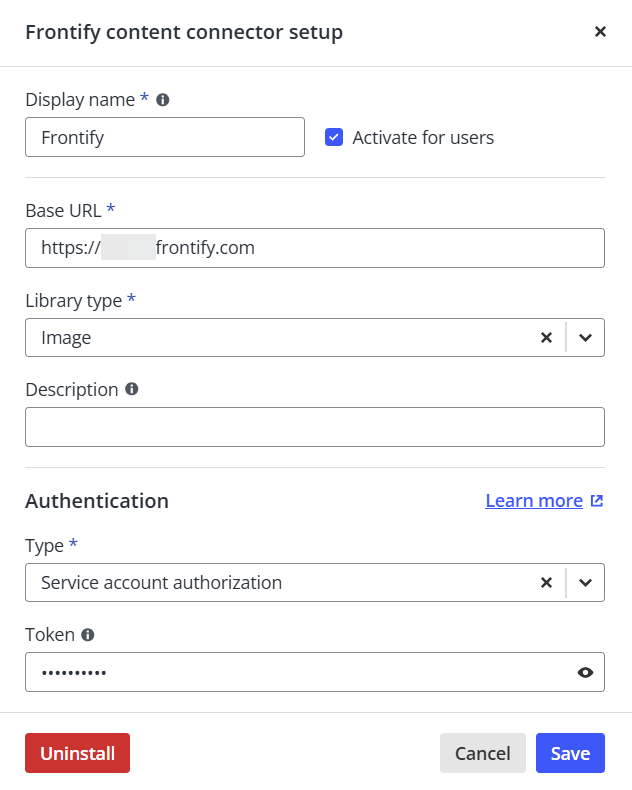Click the Image value in Library type

pos(66,338)
